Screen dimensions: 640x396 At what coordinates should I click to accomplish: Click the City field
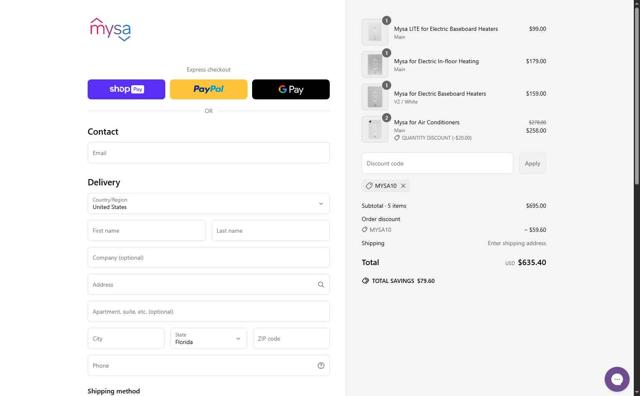point(126,338)
